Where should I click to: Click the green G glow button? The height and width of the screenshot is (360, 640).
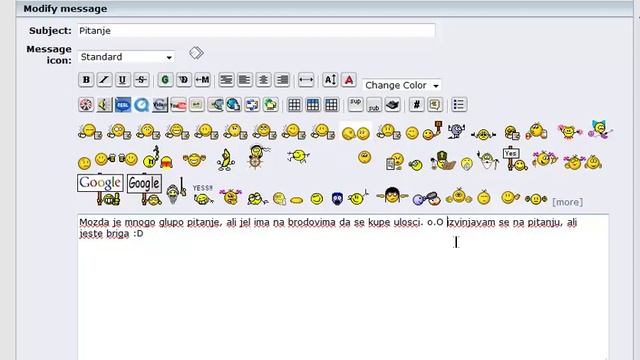(165, 80)
